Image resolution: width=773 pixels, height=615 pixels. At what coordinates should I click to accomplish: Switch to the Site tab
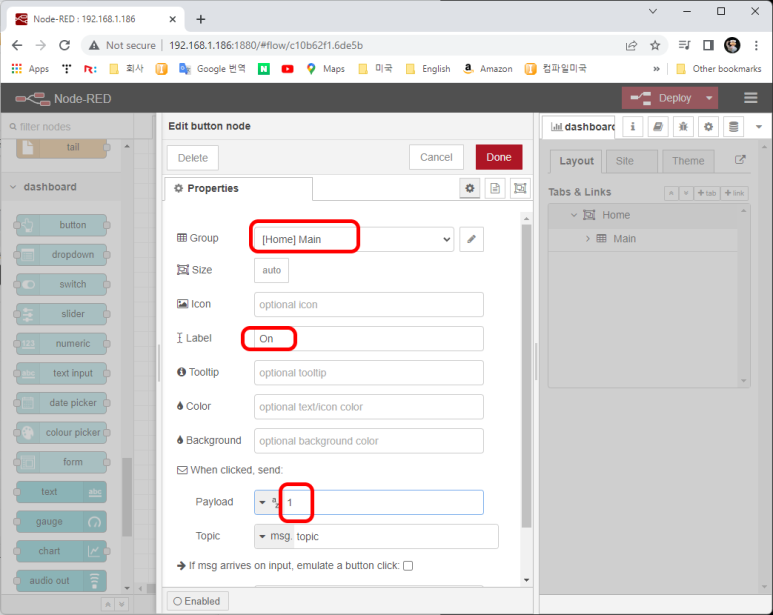tap(625, 161)
